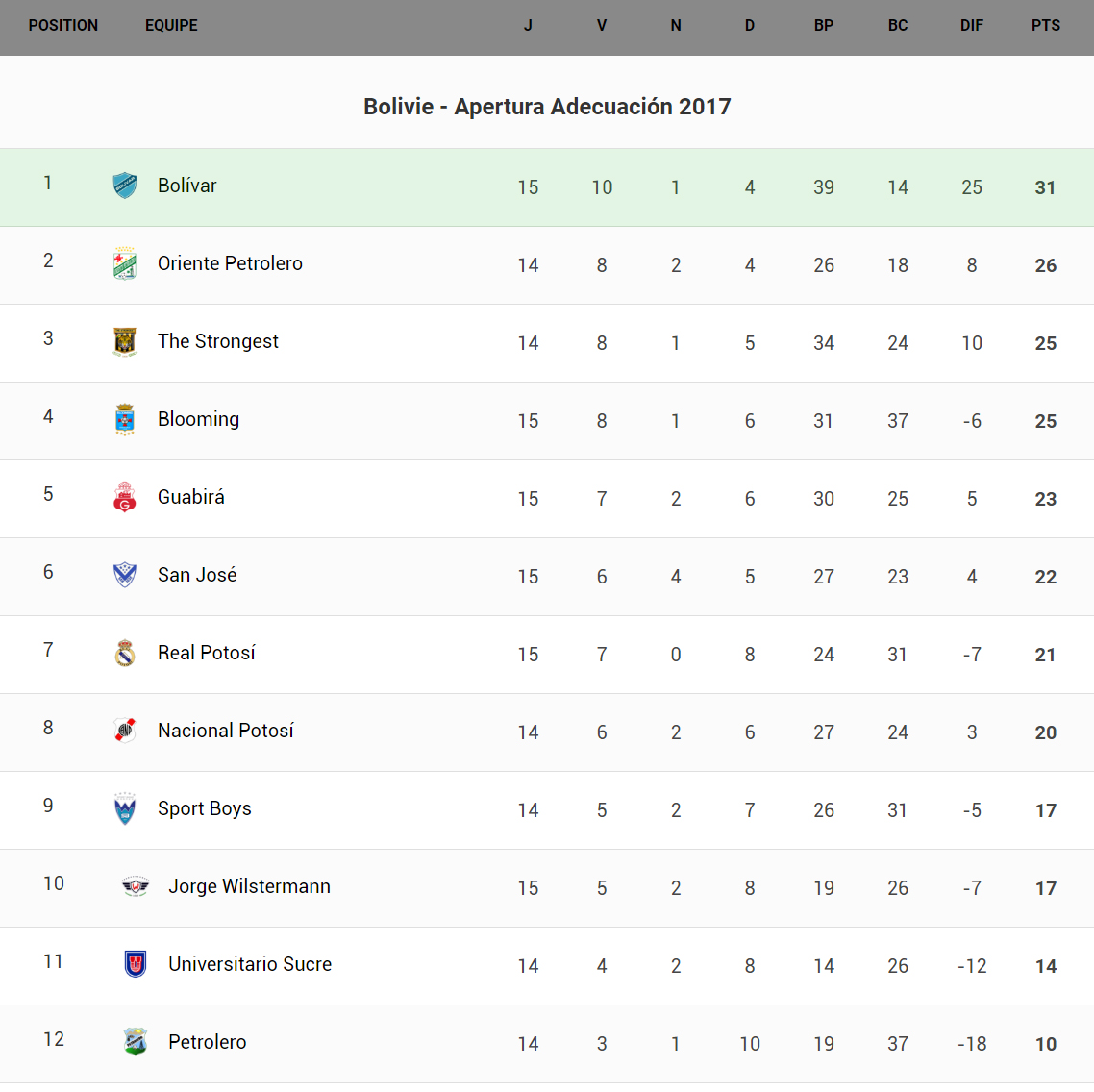Click the Oriente Petrolero crest icon
Screen dimensions: 1094x1092
[x=125, y=263]
